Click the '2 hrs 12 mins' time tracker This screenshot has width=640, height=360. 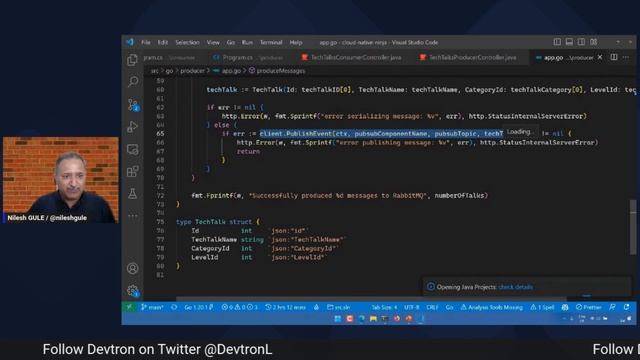pyautogui.click(x=285, y=307)
